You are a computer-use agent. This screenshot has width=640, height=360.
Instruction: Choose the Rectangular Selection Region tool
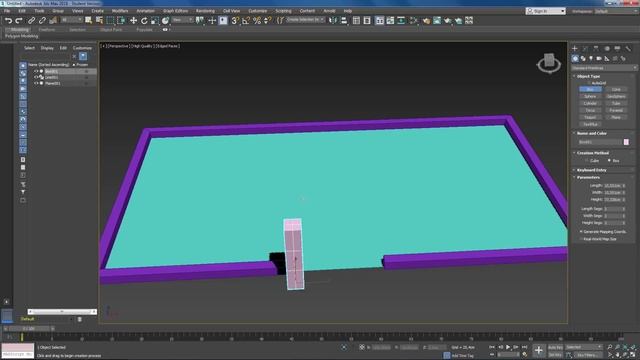click(x=110, y=20)
